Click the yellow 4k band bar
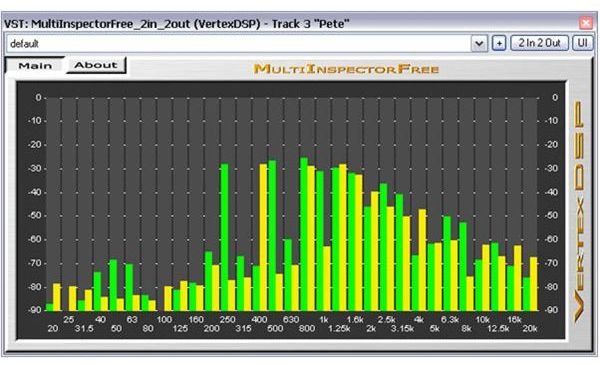The width and height of the screenshot is (600, 365). 422,260
